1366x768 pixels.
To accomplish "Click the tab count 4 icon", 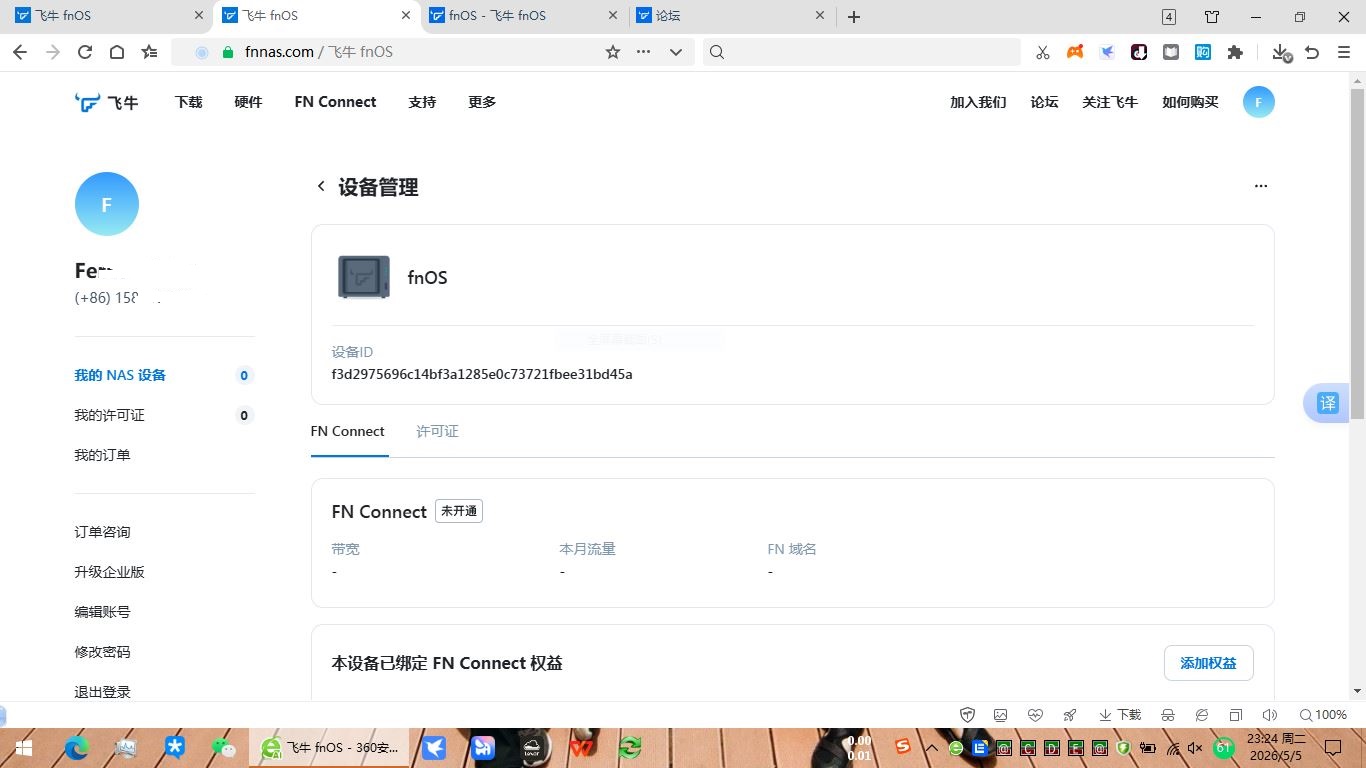I will click(x=1169, y=17).
